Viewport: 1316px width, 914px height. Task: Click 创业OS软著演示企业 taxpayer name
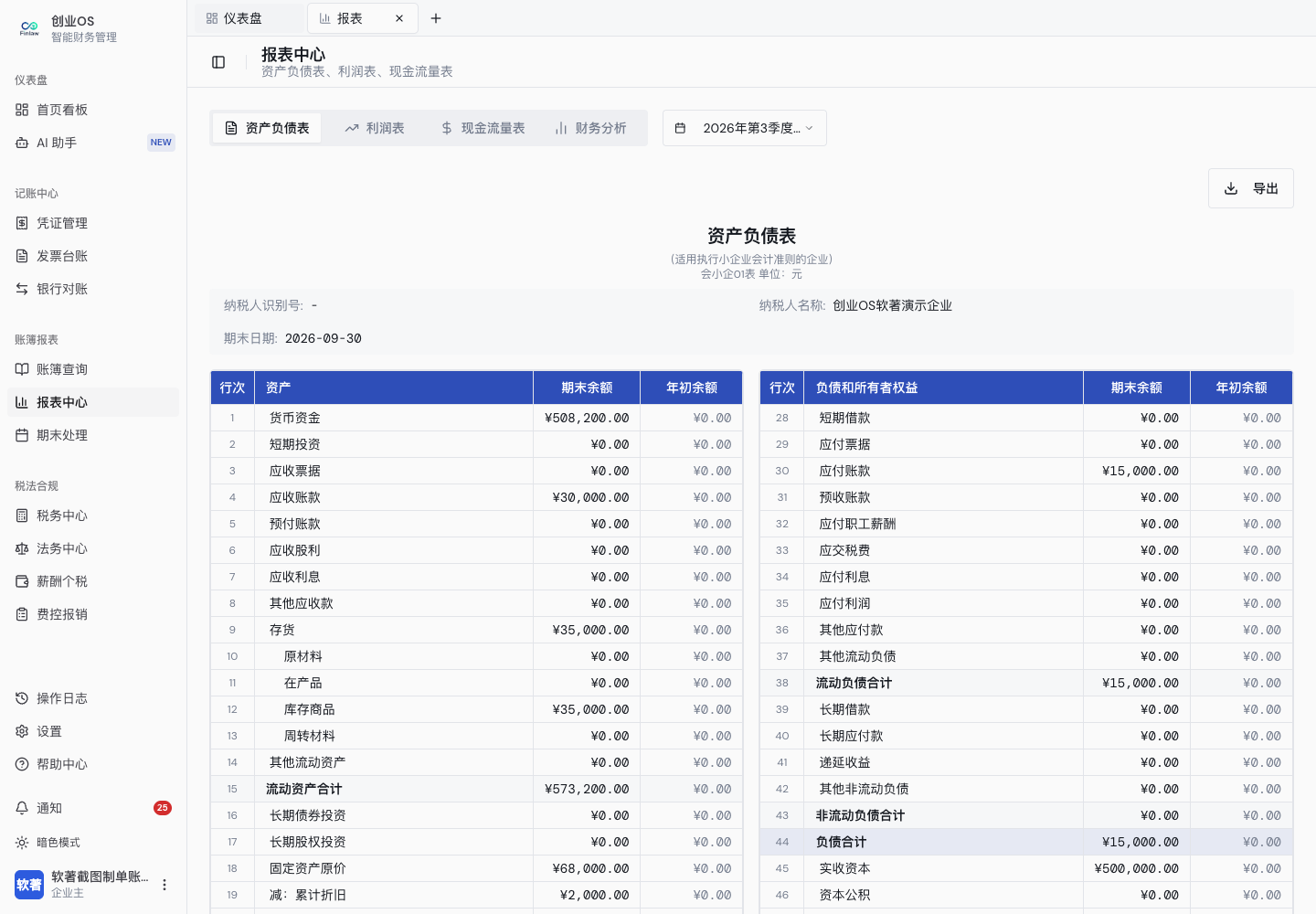[892, 305]
